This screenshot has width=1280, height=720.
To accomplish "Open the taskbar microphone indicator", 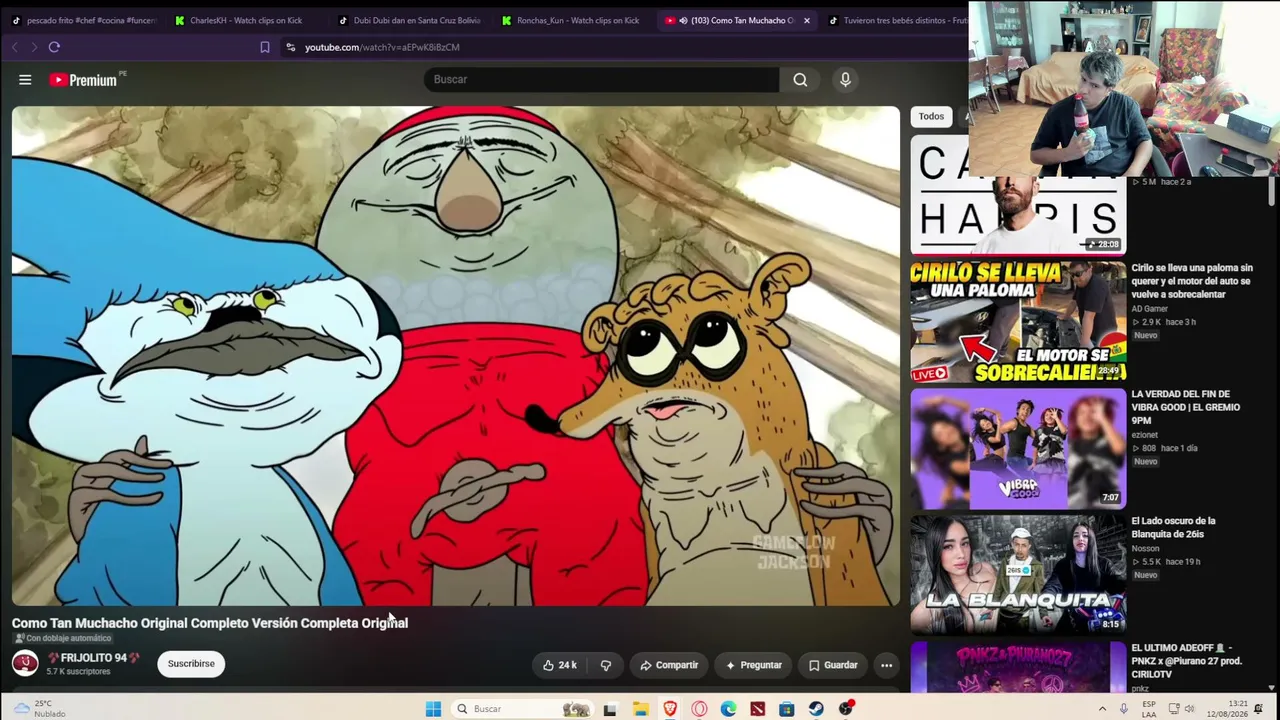I will pos(1124,709).
